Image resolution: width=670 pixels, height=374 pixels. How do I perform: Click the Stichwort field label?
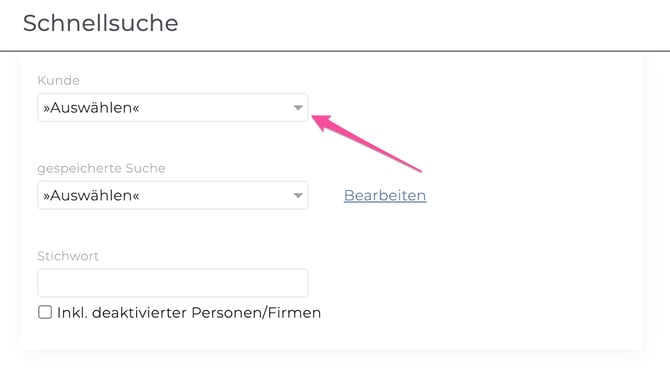tap(68, 256)
